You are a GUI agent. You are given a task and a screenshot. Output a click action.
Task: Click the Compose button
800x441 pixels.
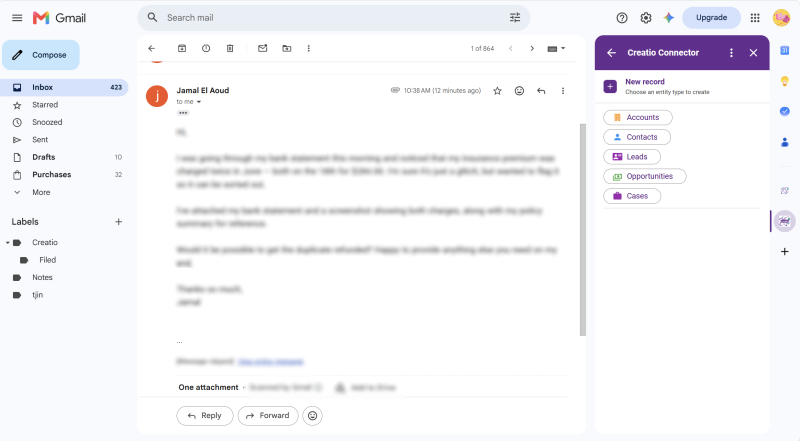(x=41, y=55)
